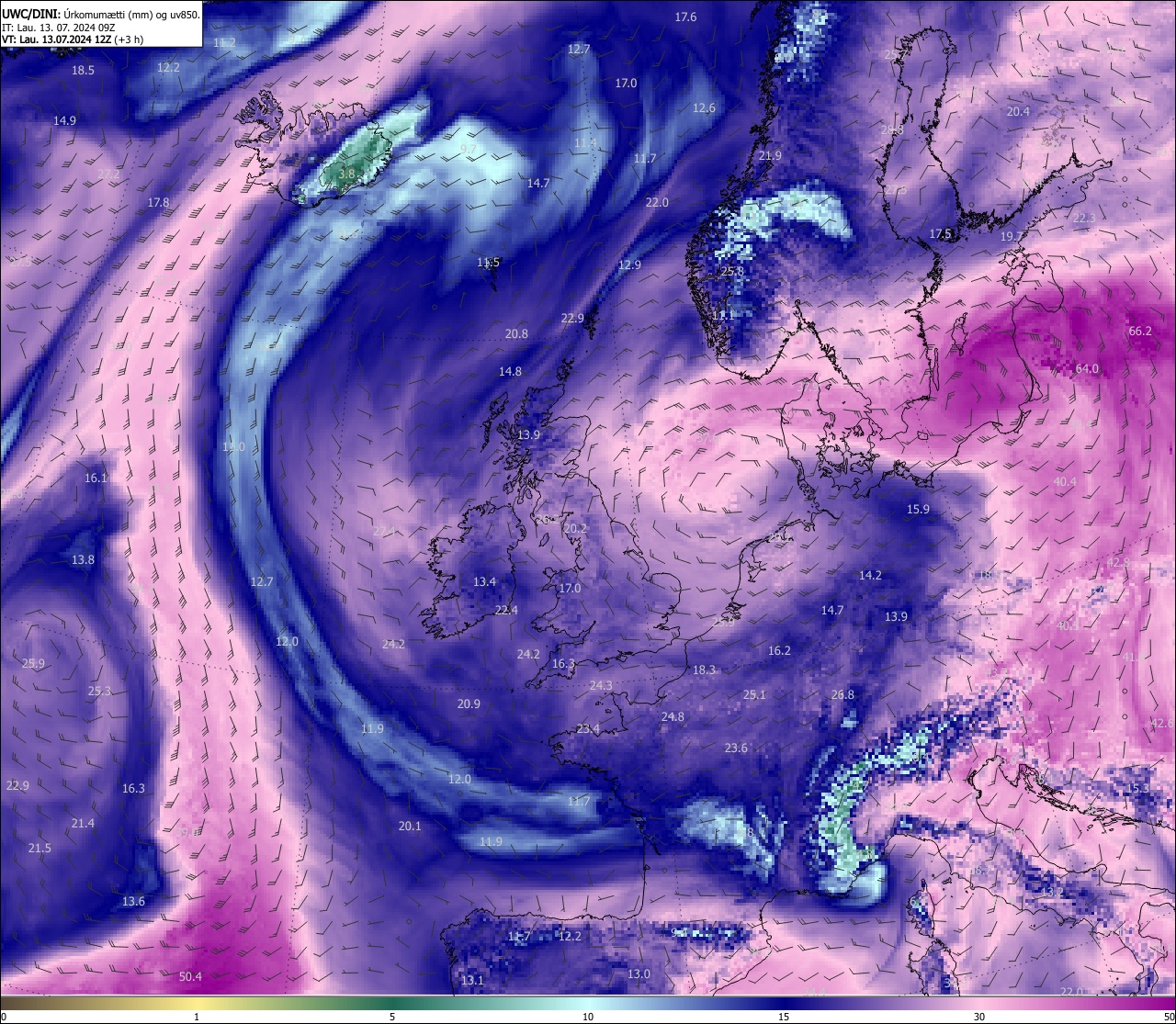Click the 12.9 value label

pos(629,264)
